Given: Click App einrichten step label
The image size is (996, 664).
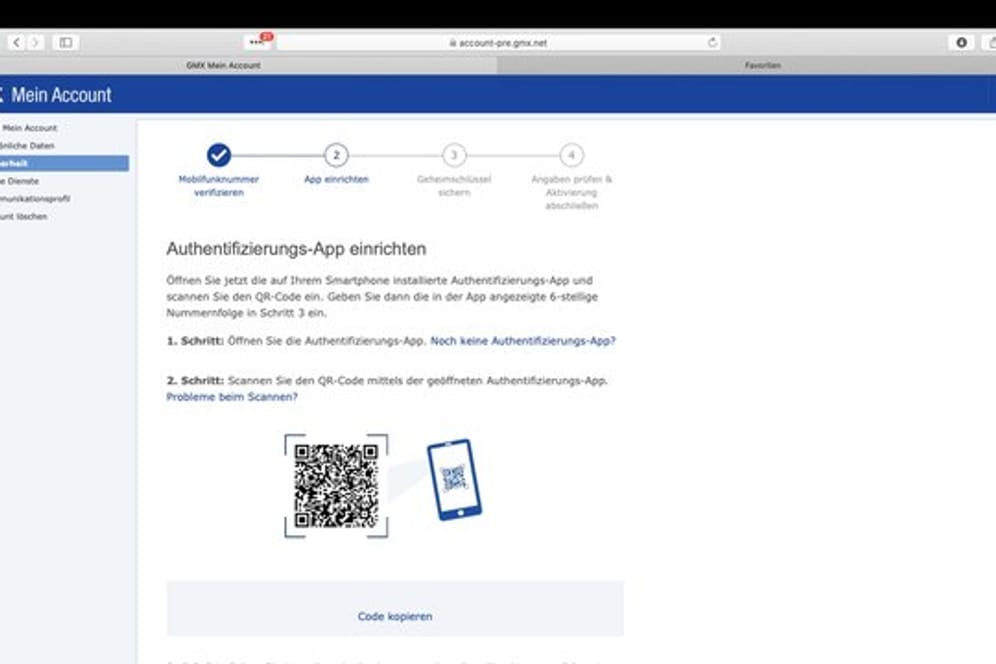Looking at the screenshot, I should 336,179.
